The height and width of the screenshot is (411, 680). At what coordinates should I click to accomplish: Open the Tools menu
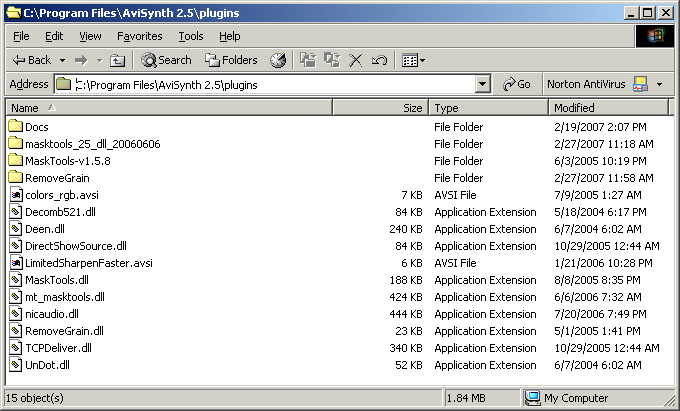click(x=191, y=36)
